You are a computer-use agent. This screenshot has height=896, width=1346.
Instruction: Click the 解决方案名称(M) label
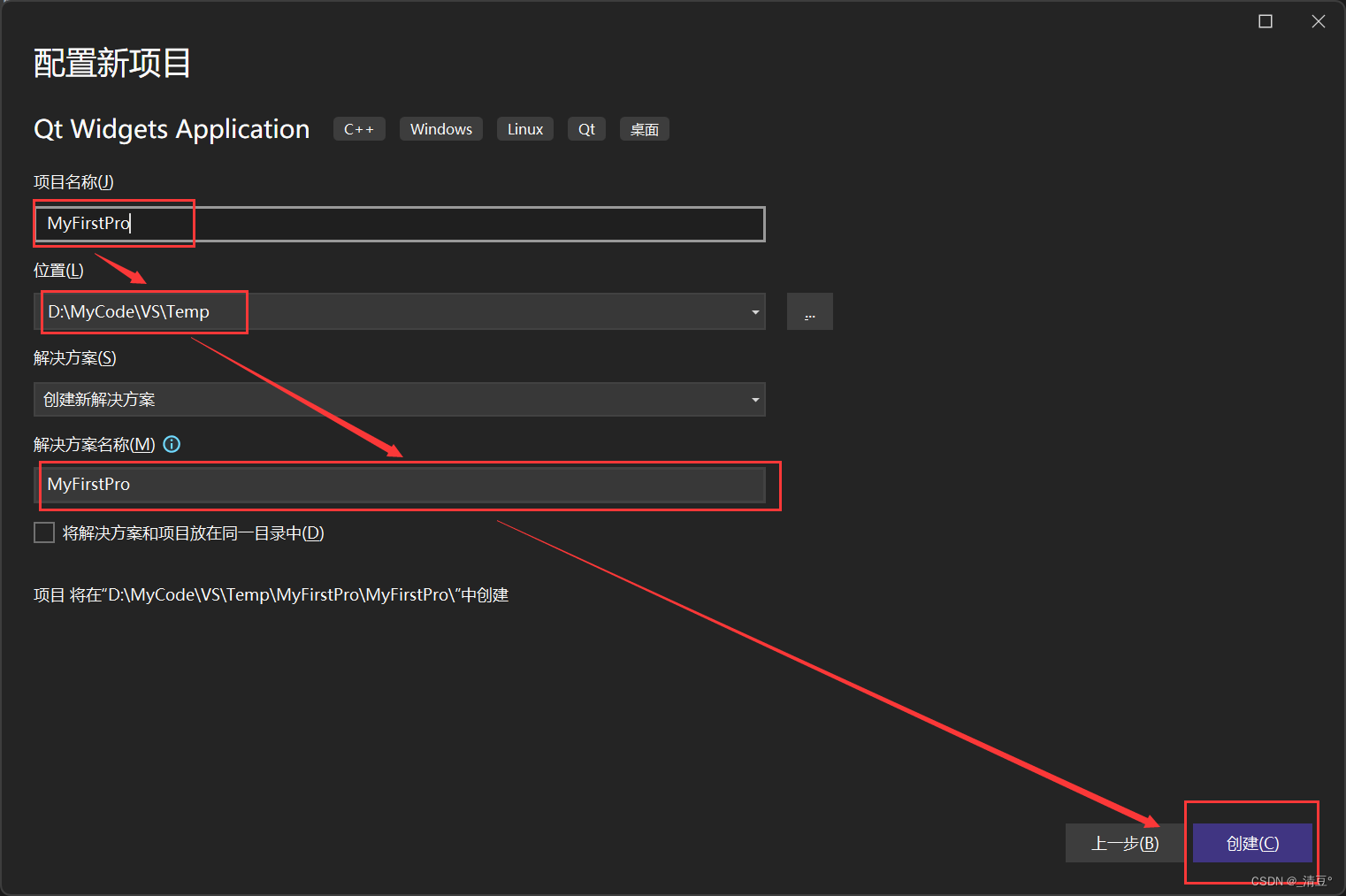pyautogui.click(x=95, y=445)
